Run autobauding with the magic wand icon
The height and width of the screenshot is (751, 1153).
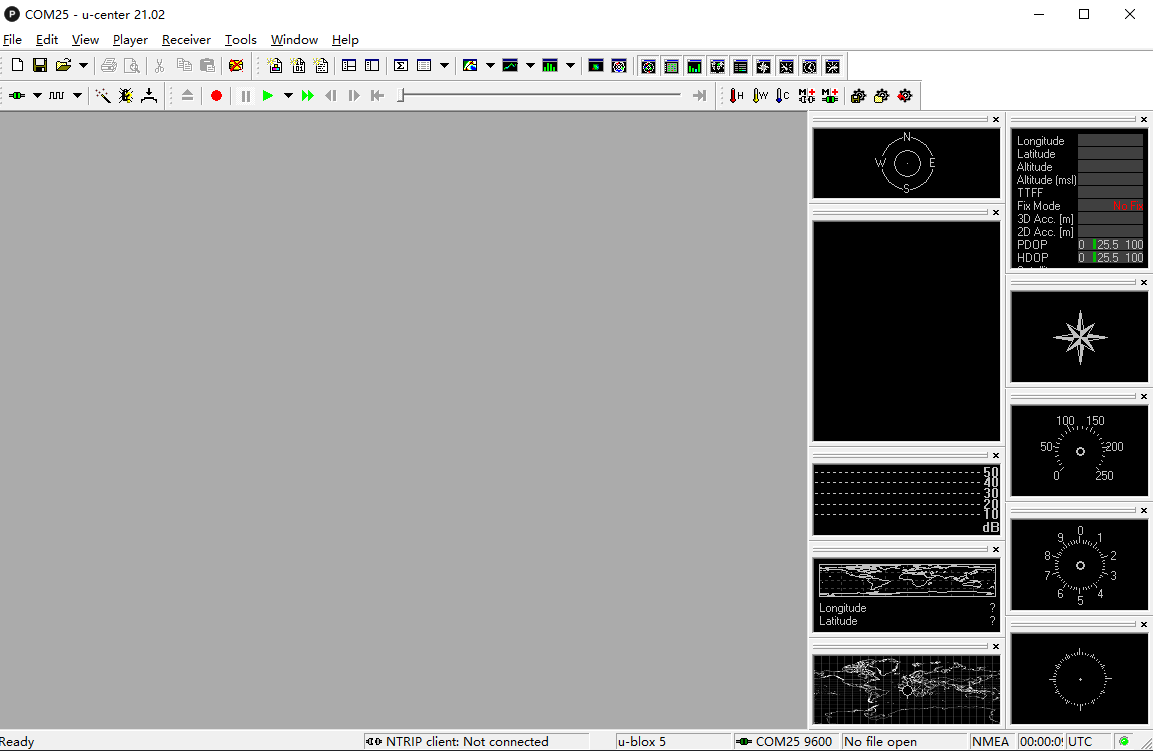pos(103,96)
